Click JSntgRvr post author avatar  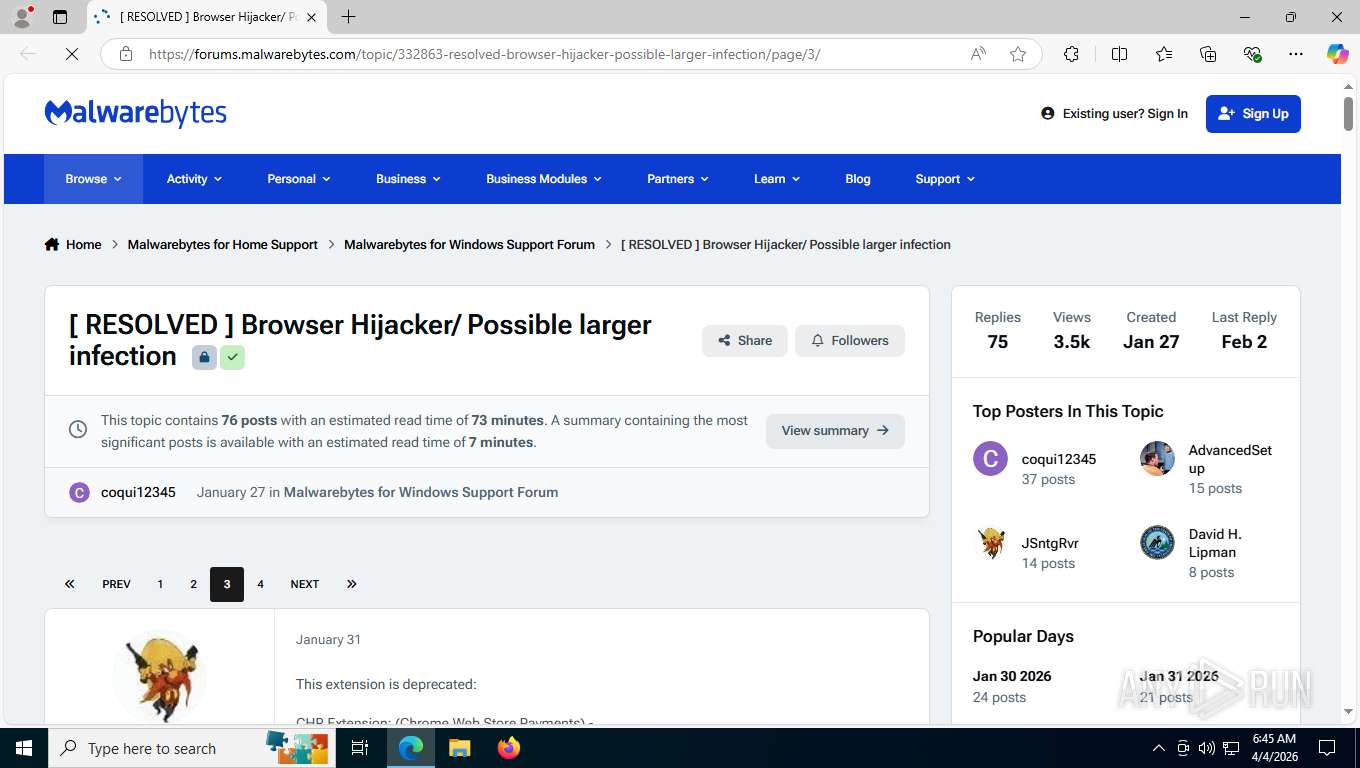tap(160, 676)
